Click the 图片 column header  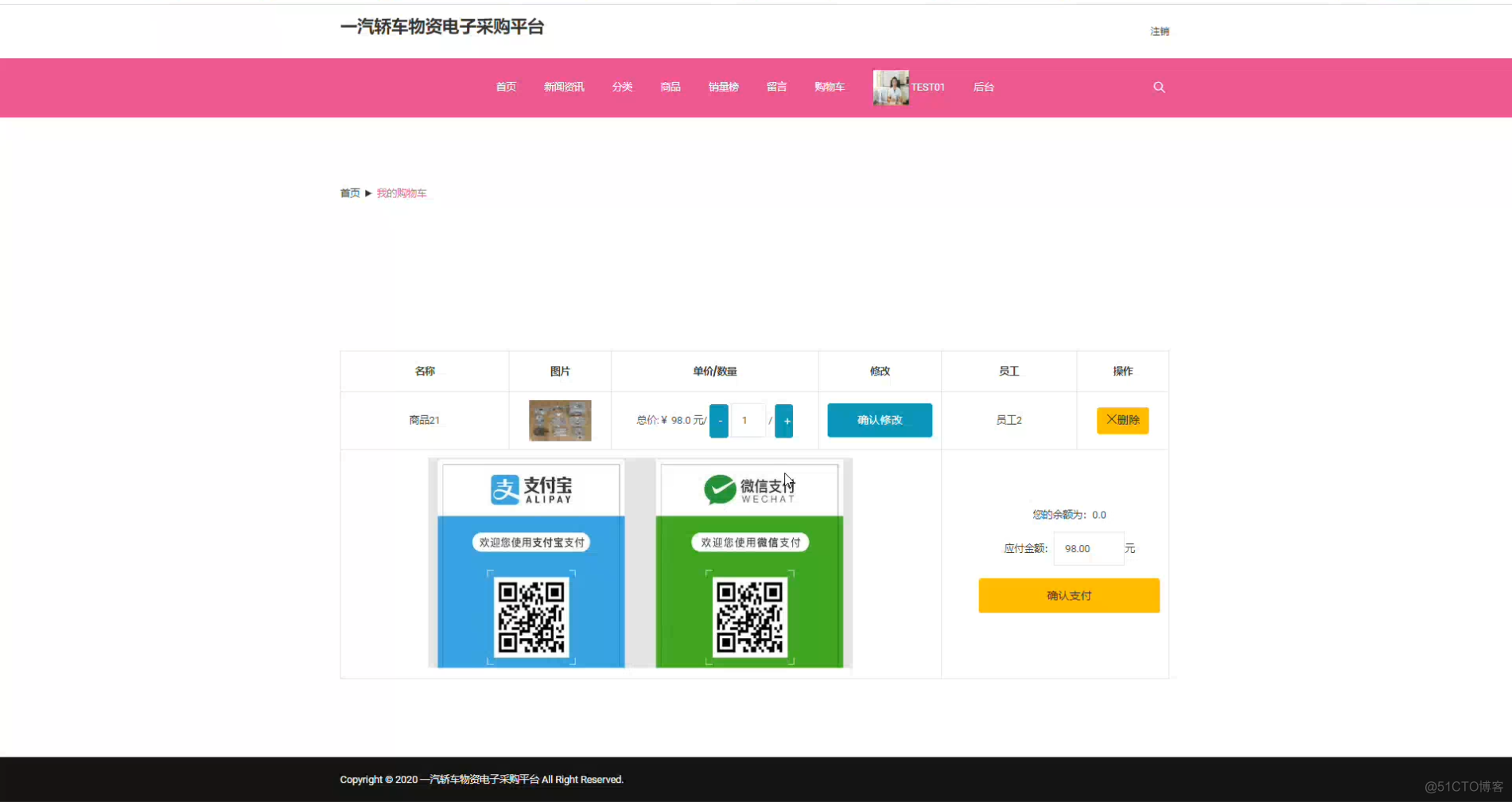pyautogui.click(x=560, y=372)
